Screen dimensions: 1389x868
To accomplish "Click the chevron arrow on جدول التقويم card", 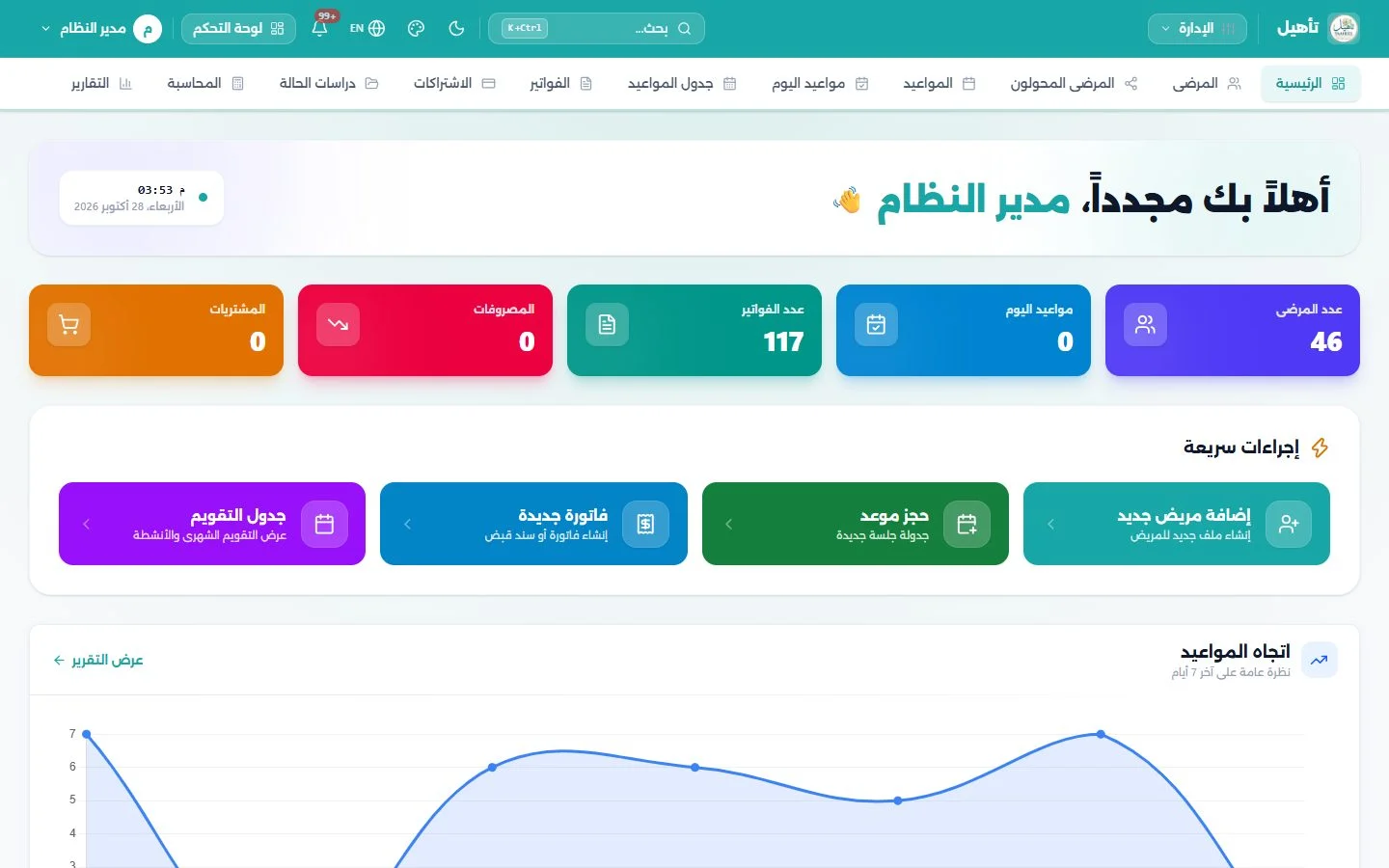I will click(86, 524).
